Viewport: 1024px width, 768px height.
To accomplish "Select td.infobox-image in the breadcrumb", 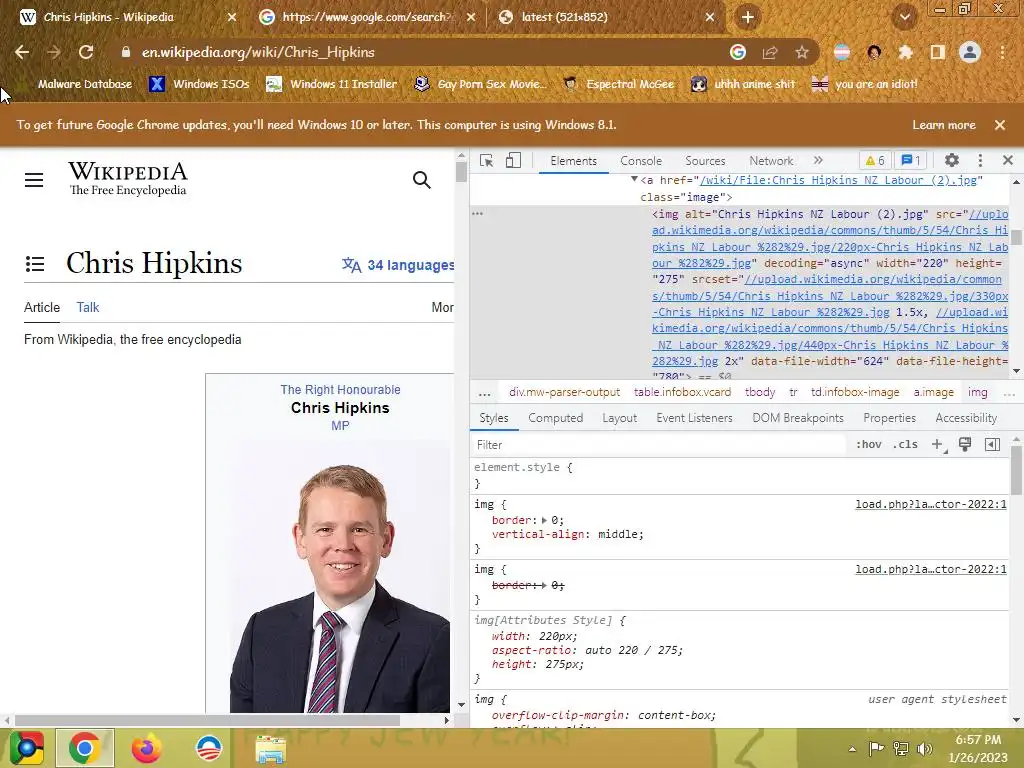I will (x=855, y=392).
